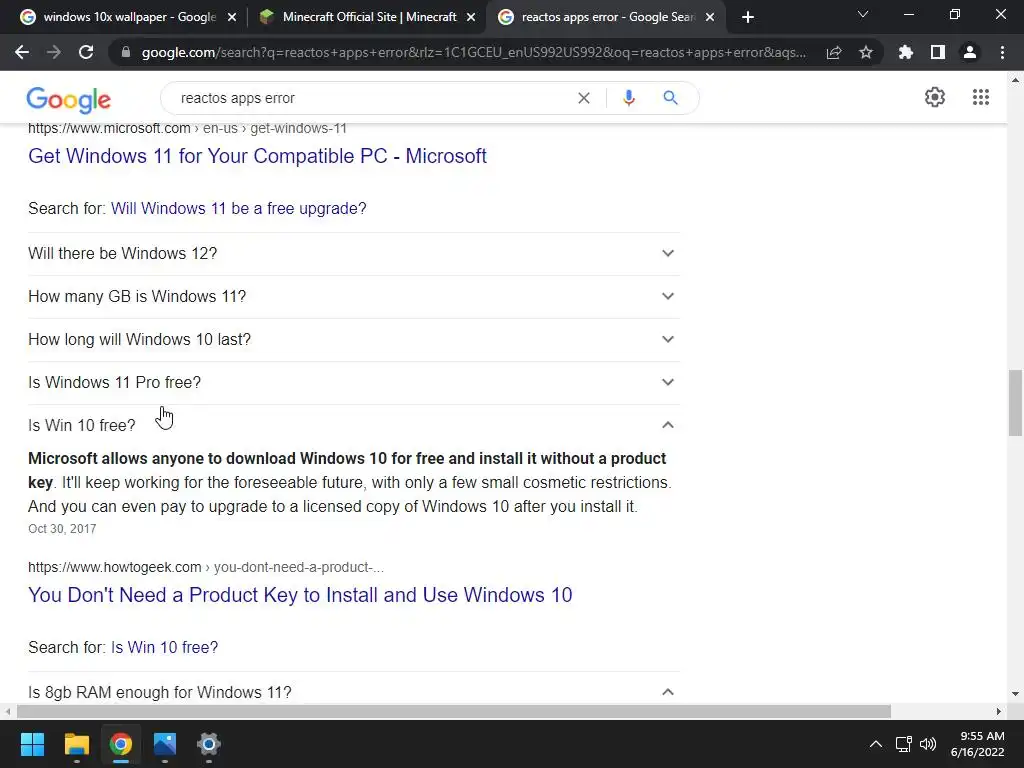The image size is (1024, 768).
Task: Switch to Minecraft Official Site tab
Action: pyautogui.click(x=367, y=17)
